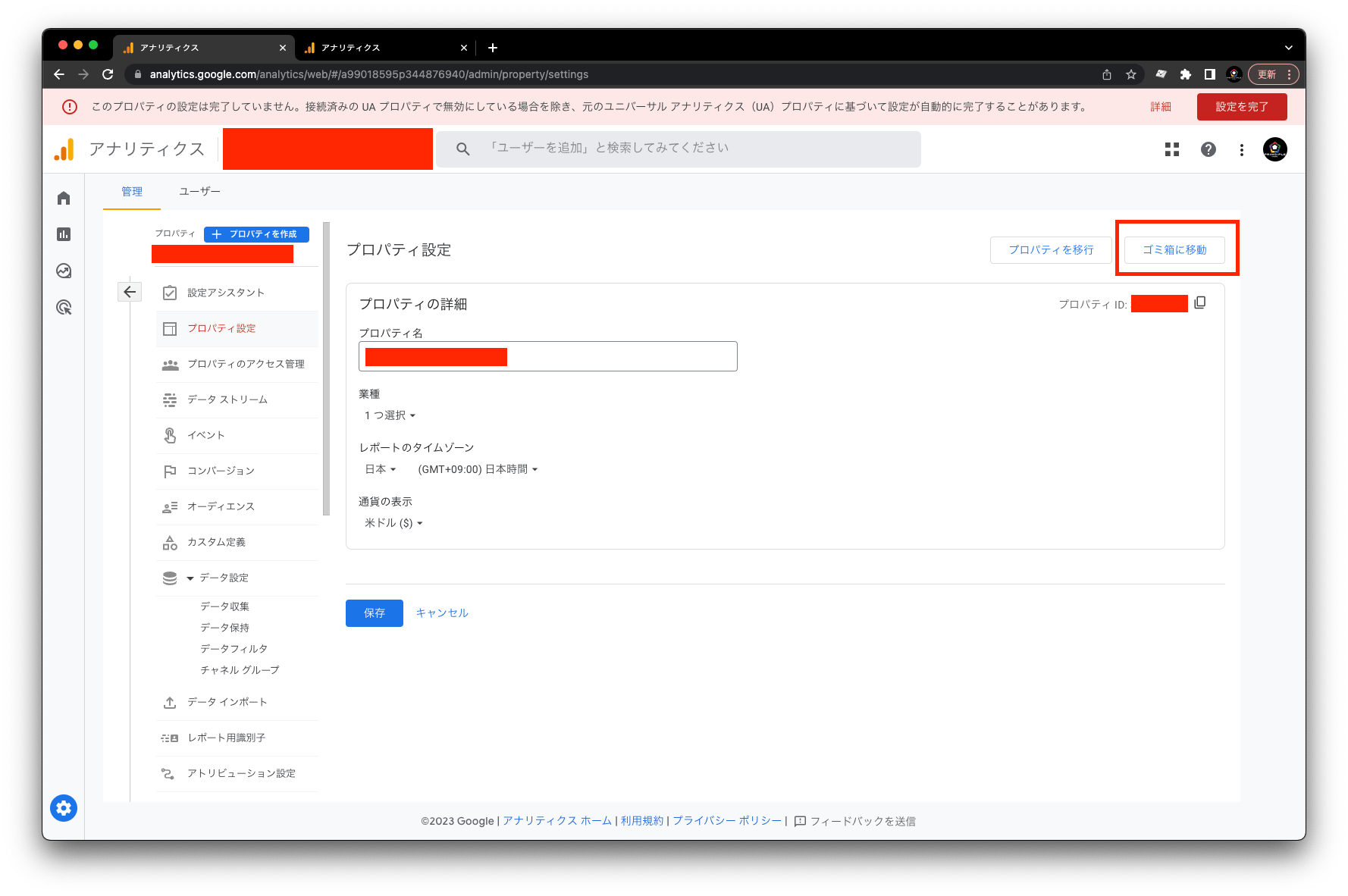Open the Explore icon in sidebar

click(64, 271)
